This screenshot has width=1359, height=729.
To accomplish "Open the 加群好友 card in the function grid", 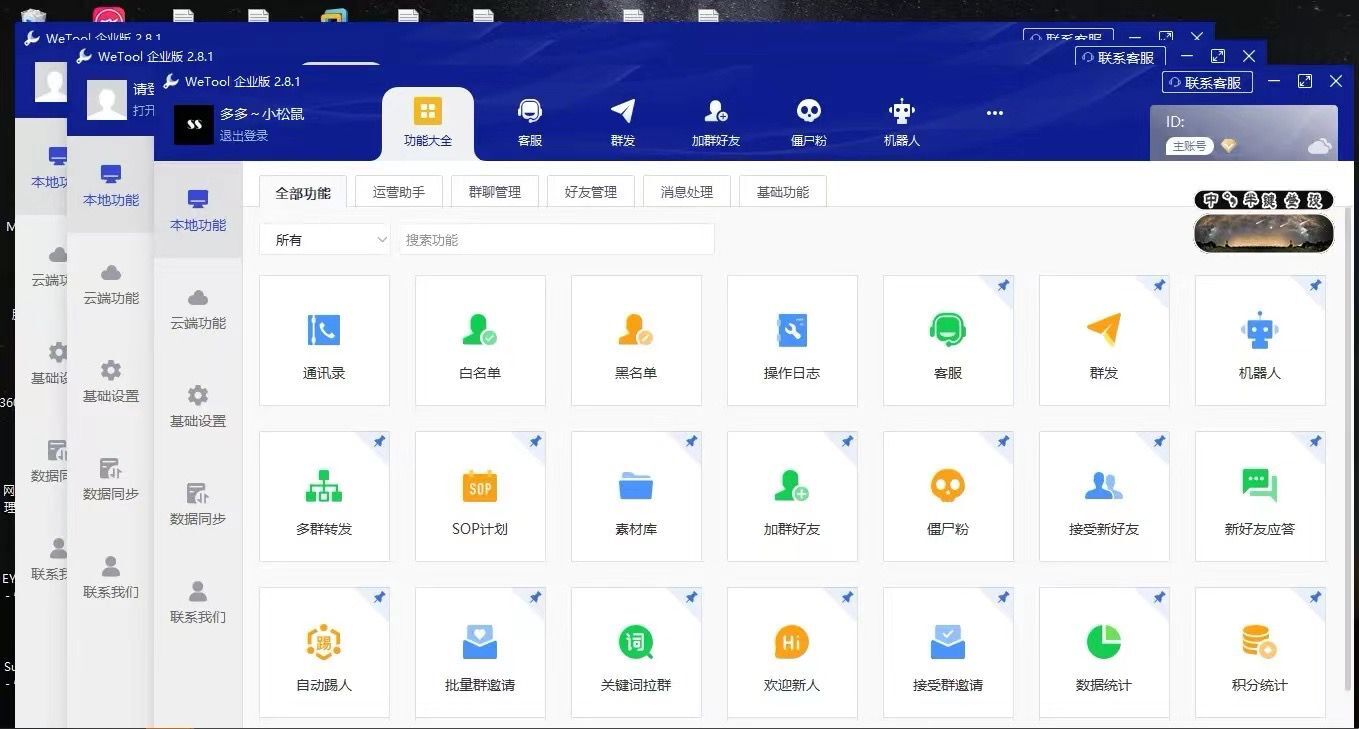I will point(792,496).
